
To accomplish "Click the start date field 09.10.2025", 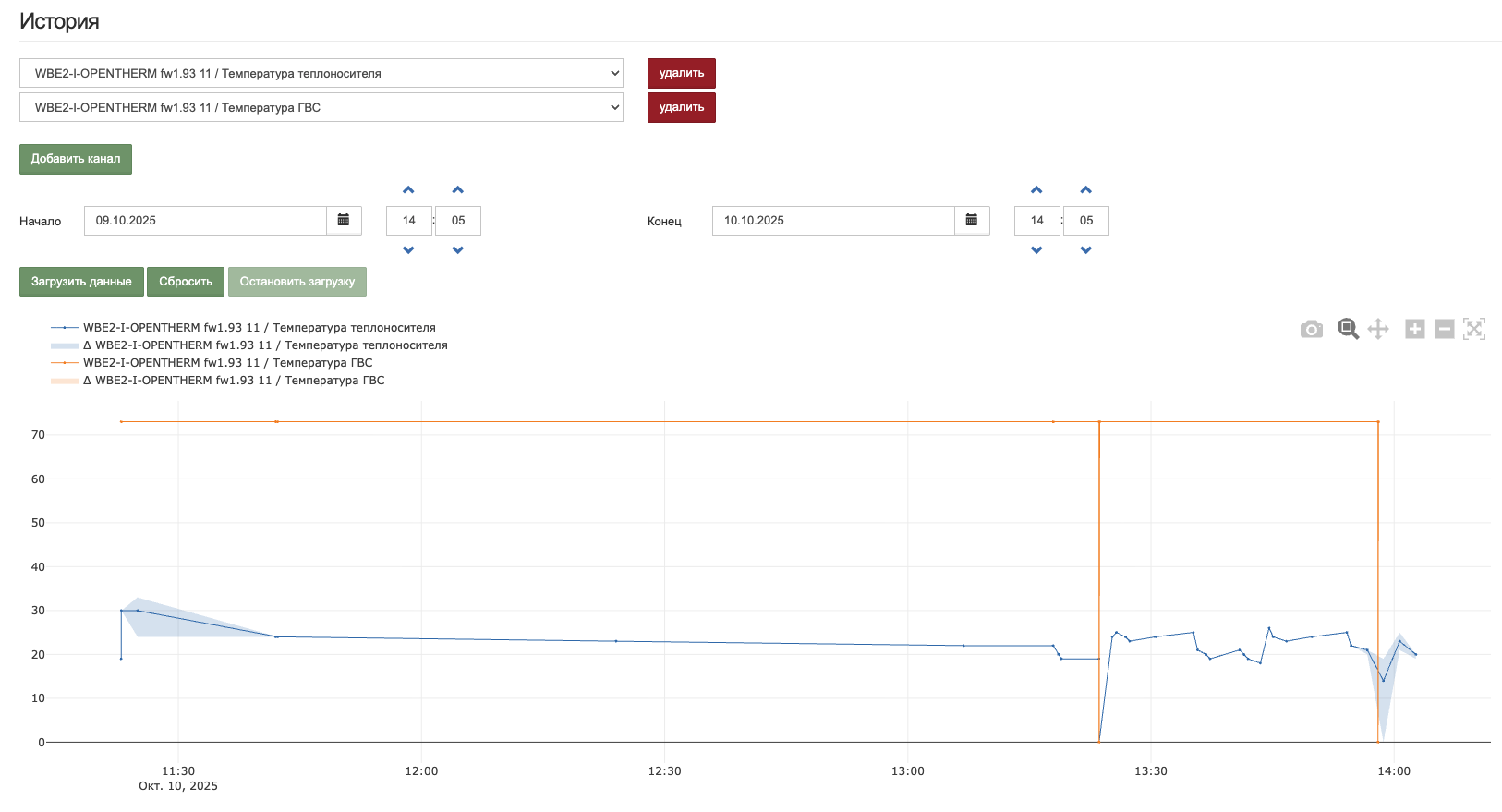I will click(205, 221).
